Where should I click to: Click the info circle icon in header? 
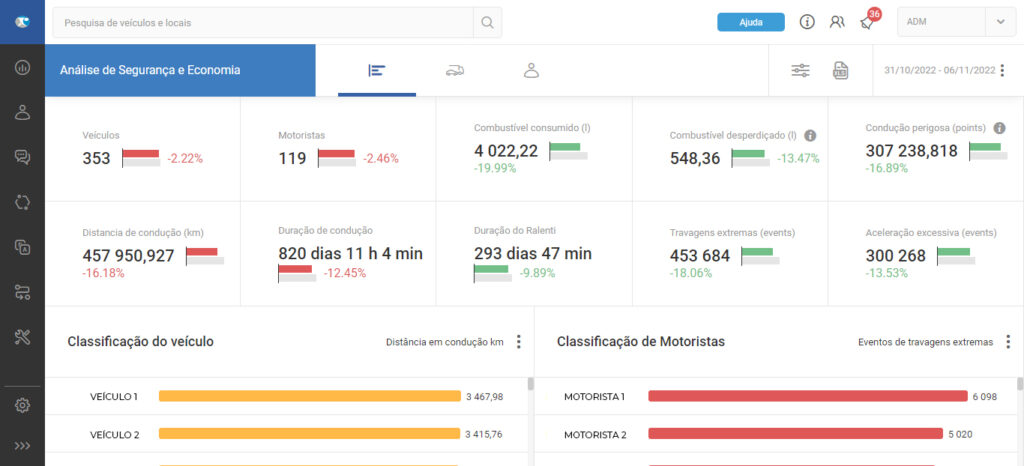807,22
